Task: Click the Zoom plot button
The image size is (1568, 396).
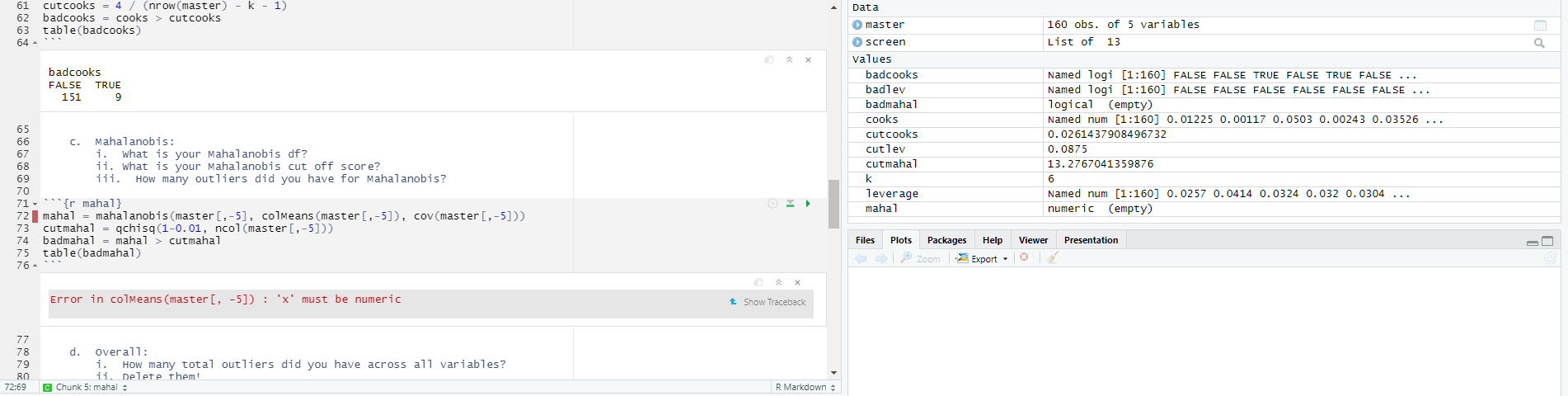Action: pos(920,258)
